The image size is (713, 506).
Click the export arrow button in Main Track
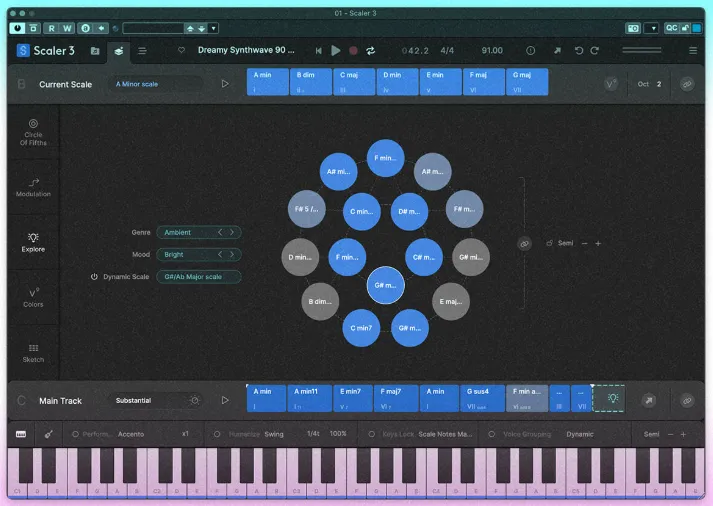pos(649,400)
